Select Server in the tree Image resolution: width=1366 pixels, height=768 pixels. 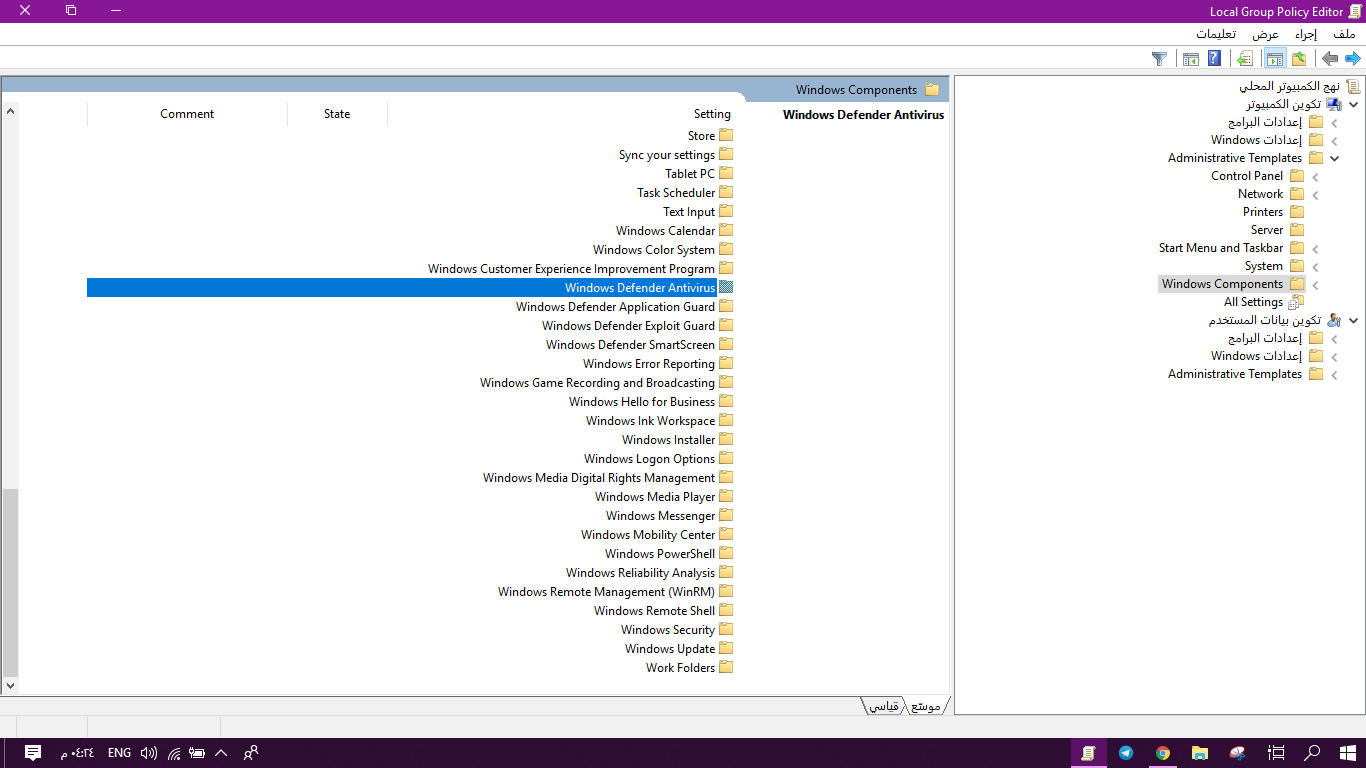click(1267, 230)
